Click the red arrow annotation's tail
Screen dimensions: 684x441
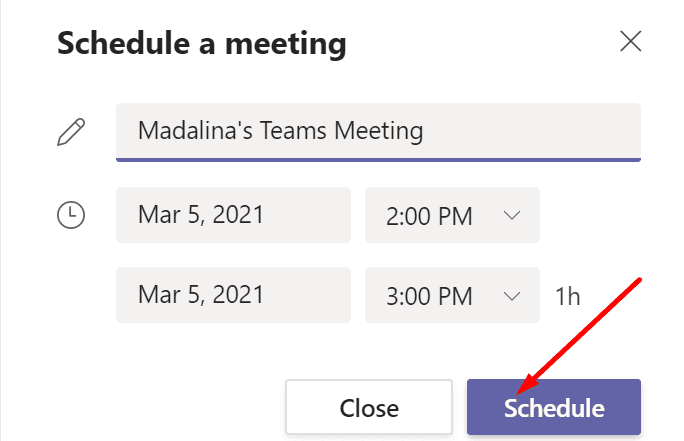[638, 281]
